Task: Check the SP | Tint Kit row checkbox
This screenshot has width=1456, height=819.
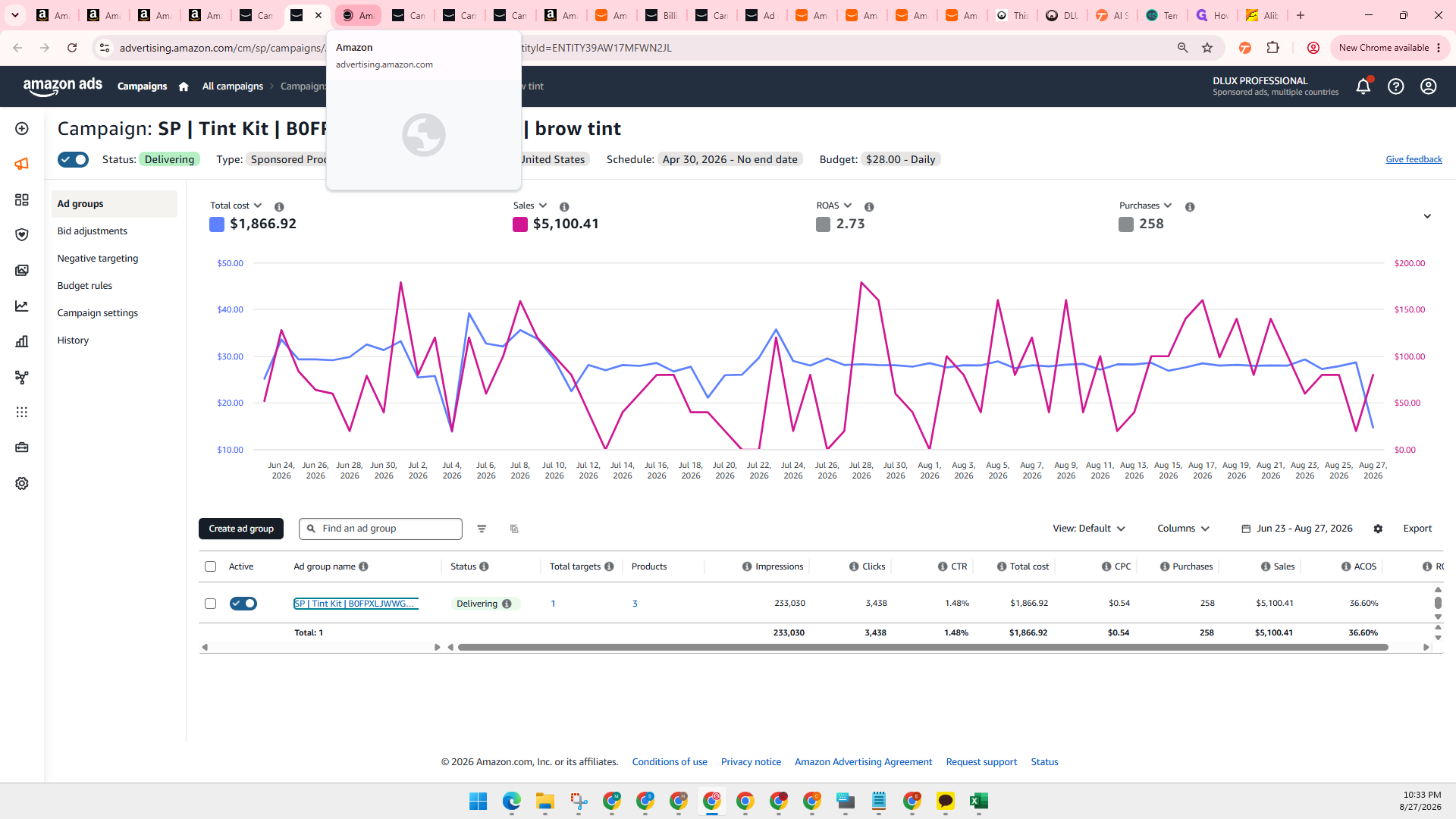Action: [x=211, y=604]
